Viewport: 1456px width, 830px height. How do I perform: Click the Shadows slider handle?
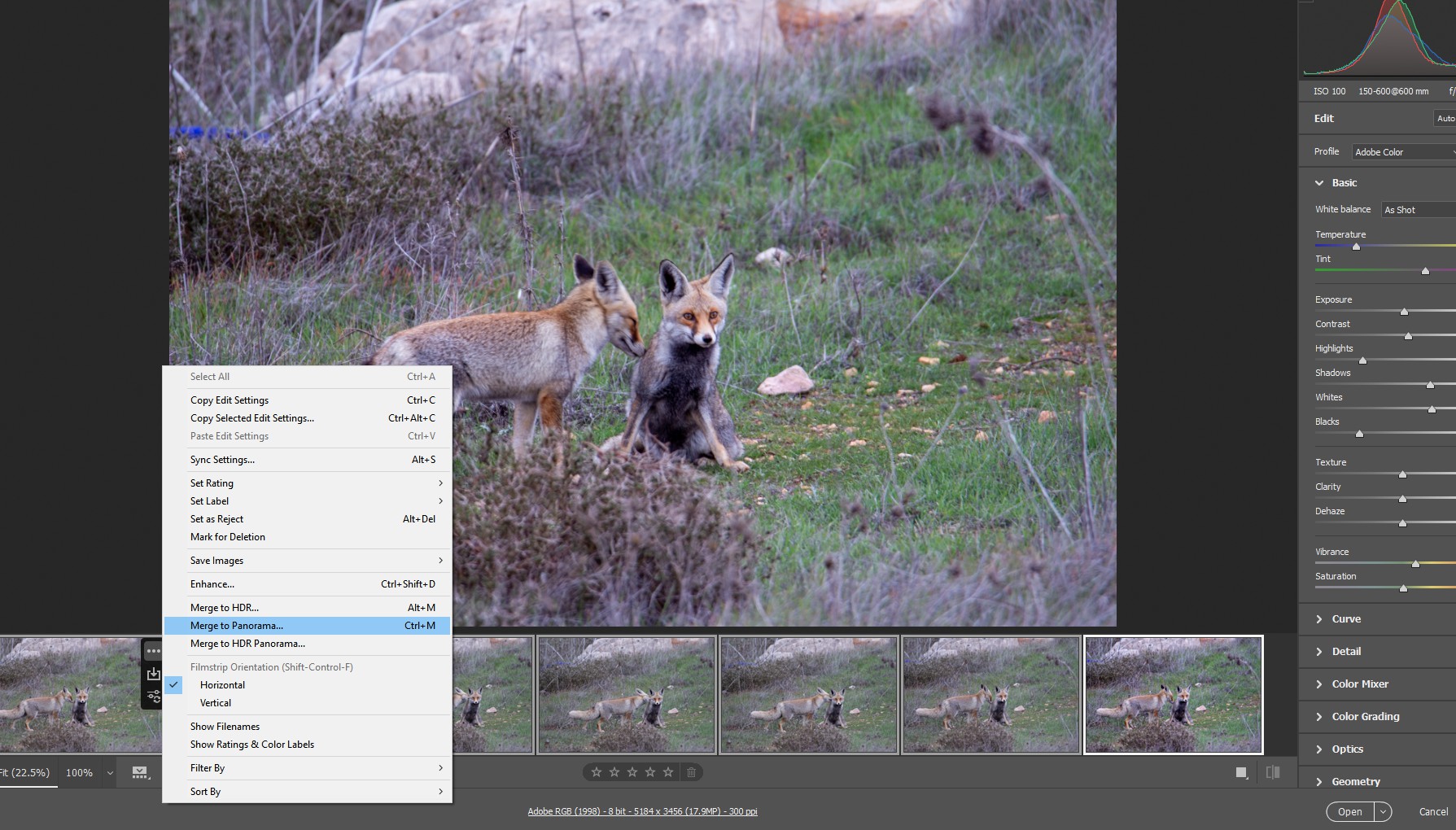coord(1430,385)
